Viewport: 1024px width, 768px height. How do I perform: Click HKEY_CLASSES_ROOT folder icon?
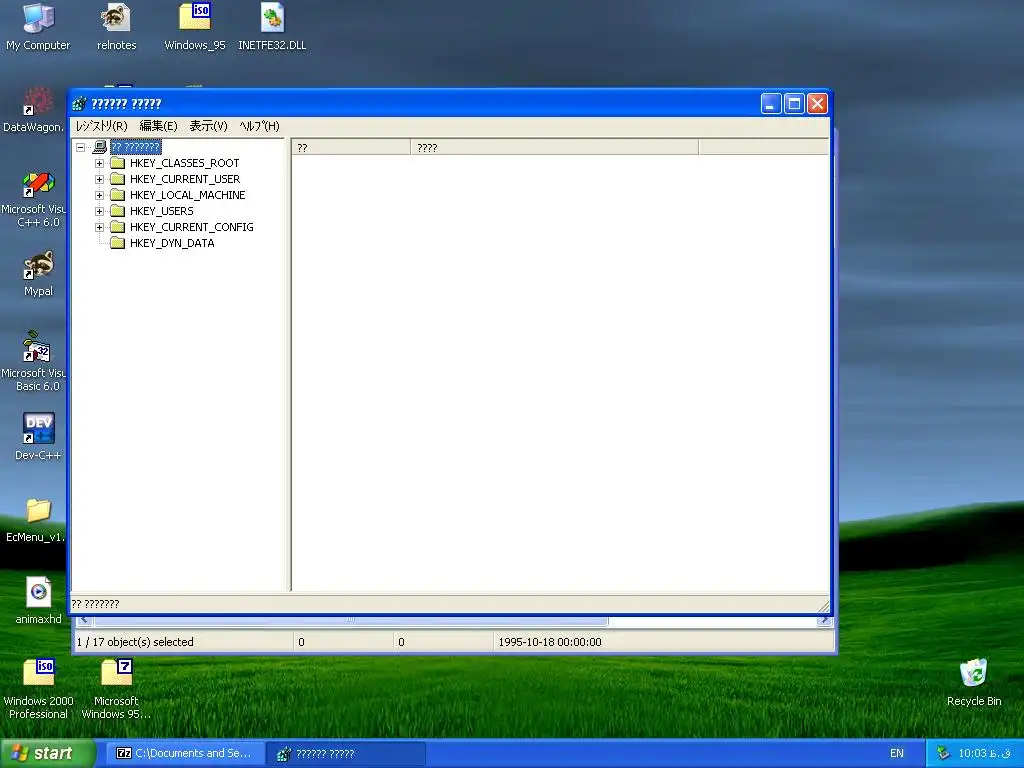[118, 163]
